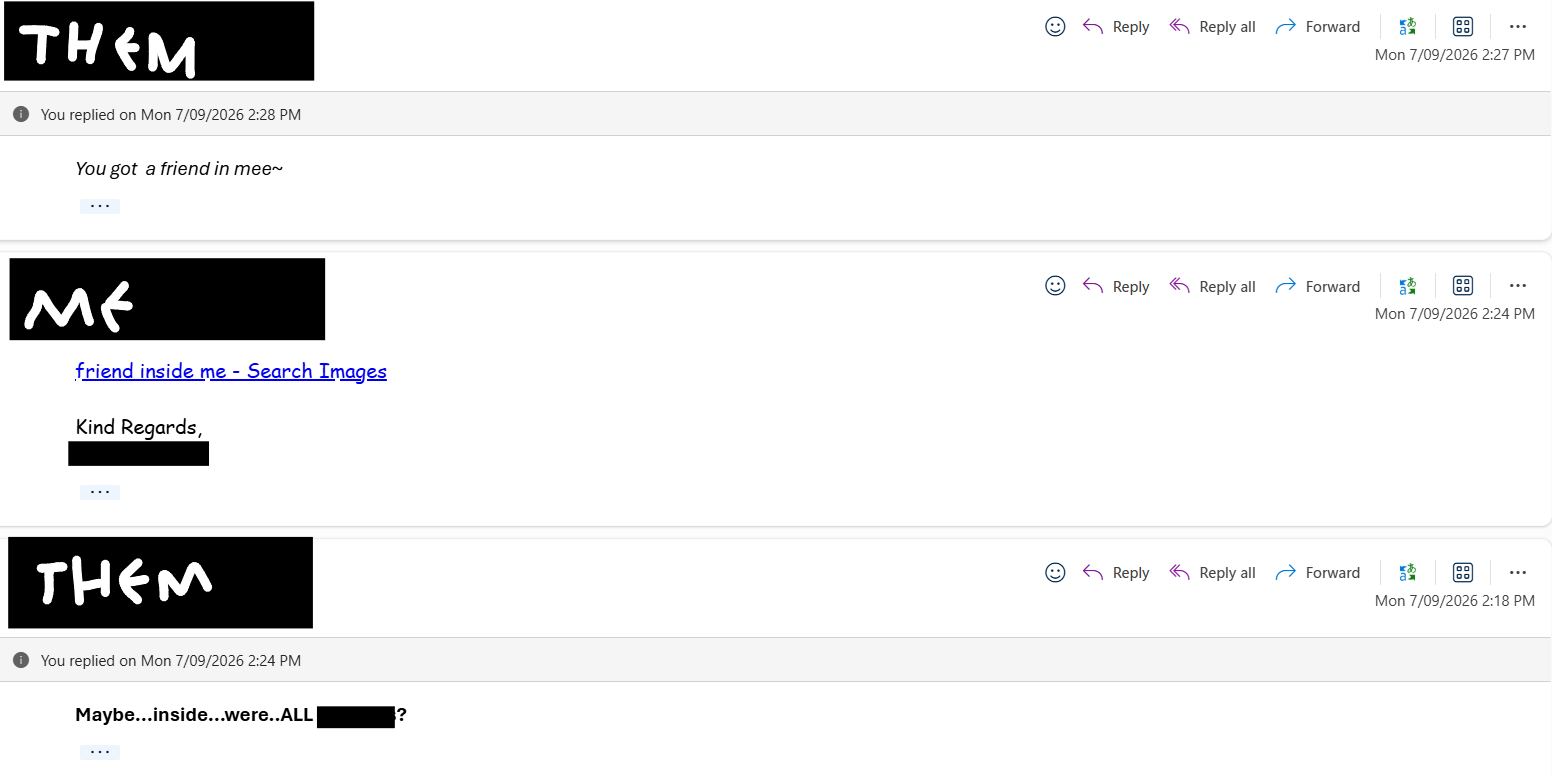Screen dimensions: 1552x776
Task: Click 'You replied on Mon 7/09/2026 2:28 PM' banner
Action: tap(776, 114)
